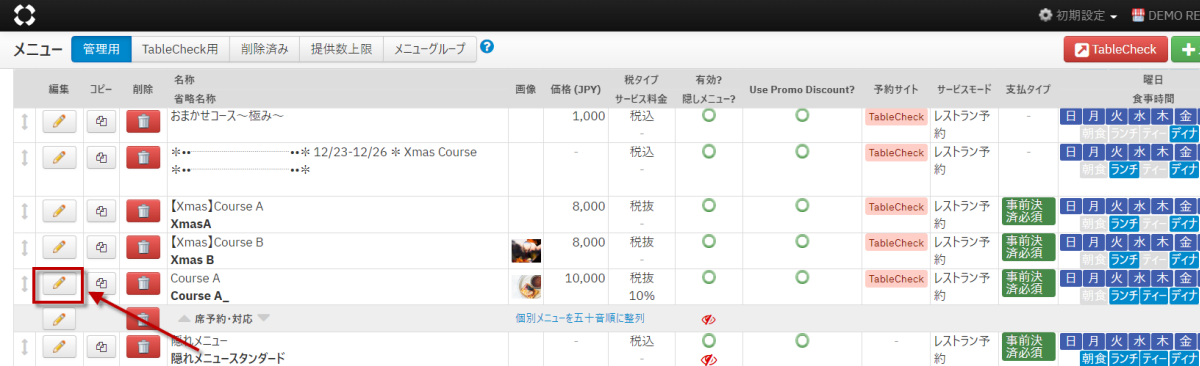
Task: Edit the 【Xmas】Course A menu
Action: click(58, 211)
